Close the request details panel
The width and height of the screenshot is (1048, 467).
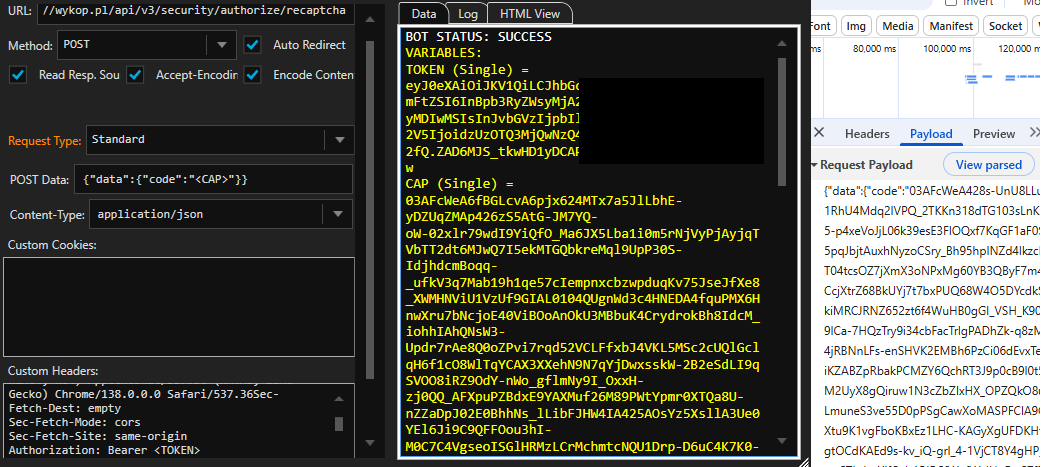click(x=818, y=134)
